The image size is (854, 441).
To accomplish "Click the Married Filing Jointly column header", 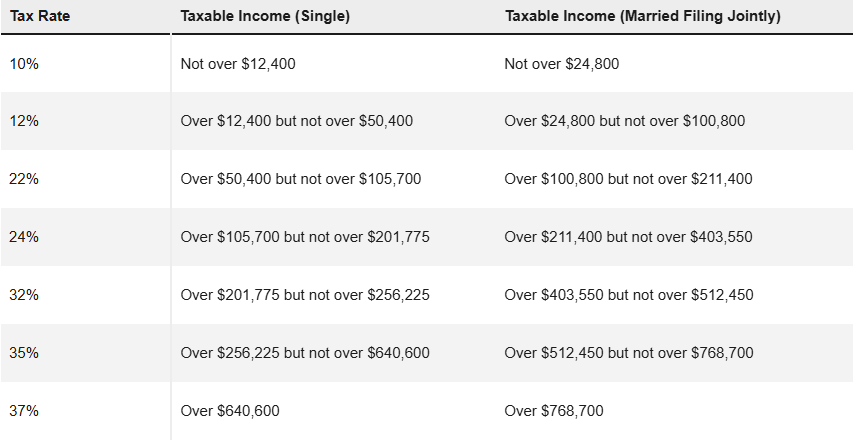I will coord(643,17).
